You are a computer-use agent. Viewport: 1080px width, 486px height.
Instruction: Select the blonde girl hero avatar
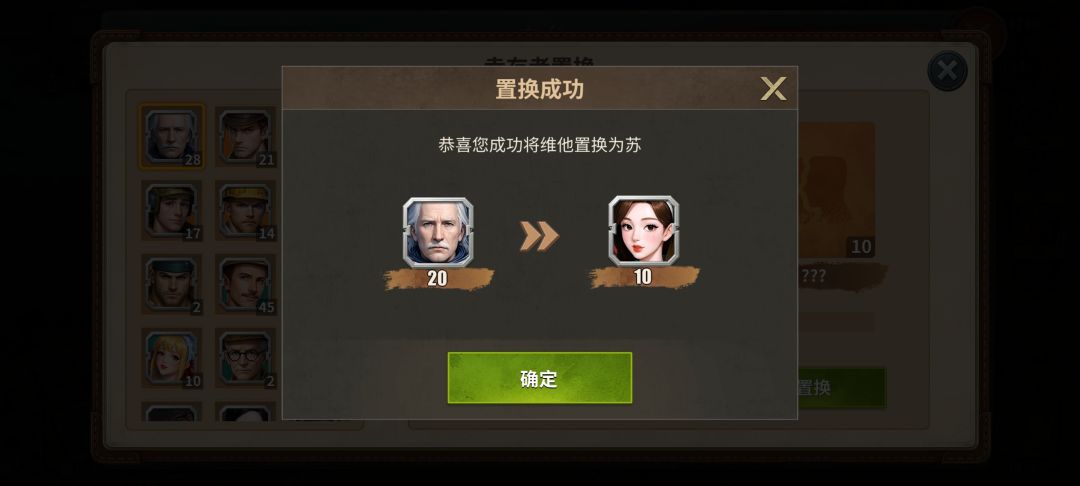click(x=172, y=358)
